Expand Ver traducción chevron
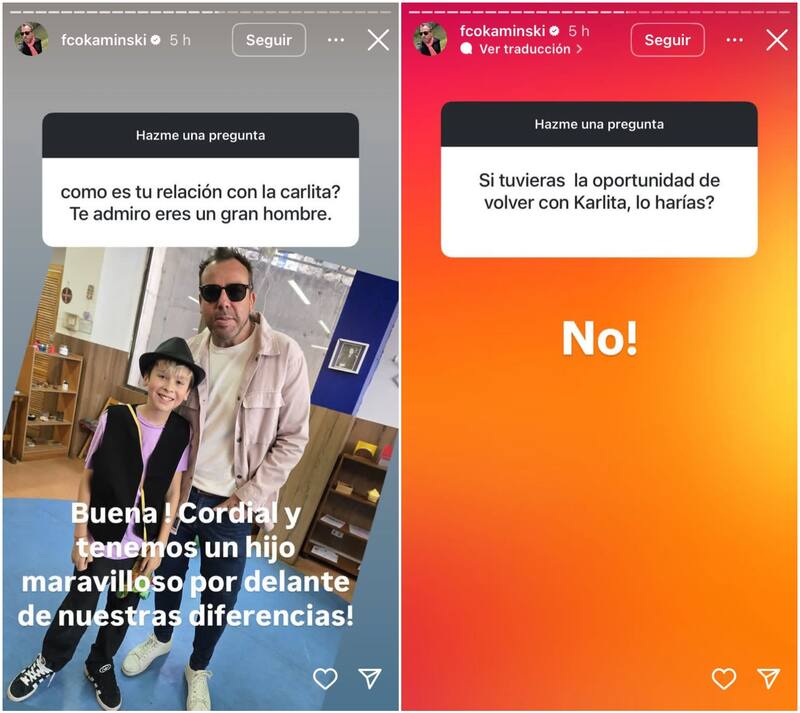 tap(579, 49)
